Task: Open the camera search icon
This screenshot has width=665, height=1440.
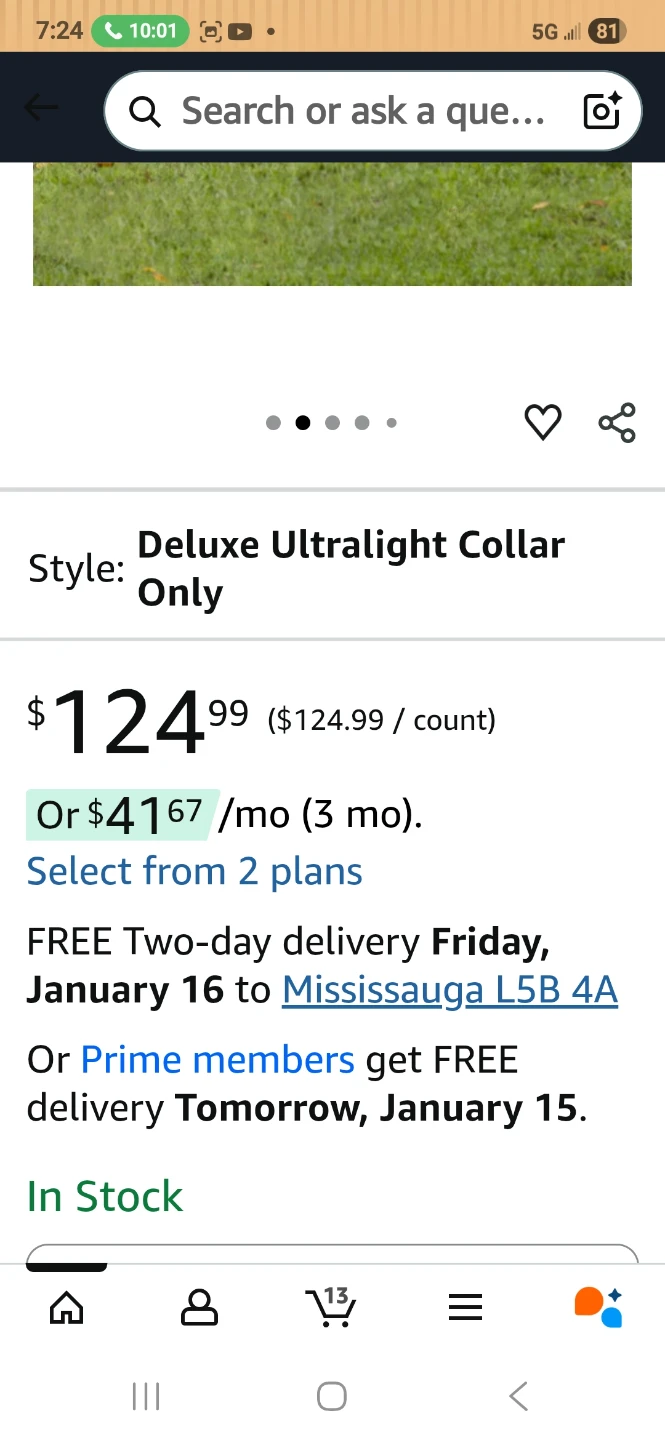Action: point(600,111)
